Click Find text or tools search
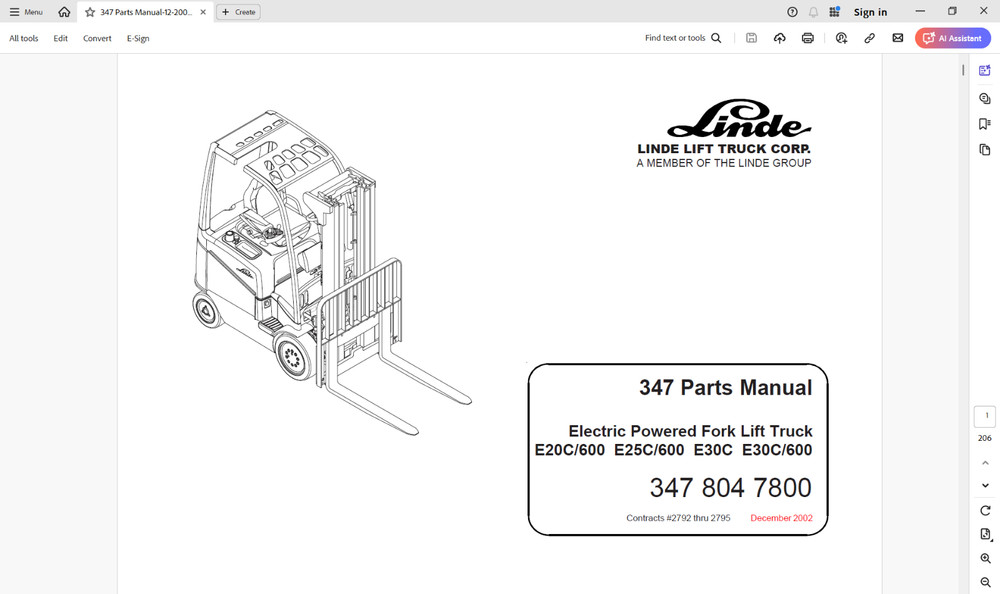This screenshot has height=594, width=1000. pos(683,38)
